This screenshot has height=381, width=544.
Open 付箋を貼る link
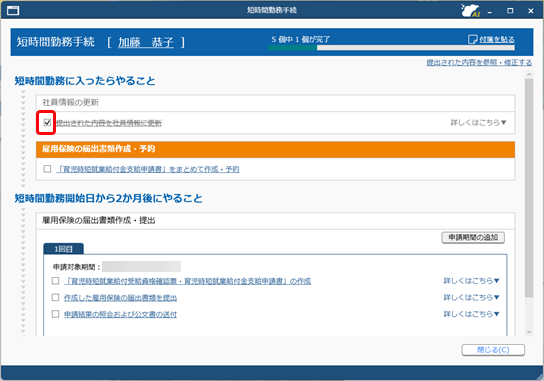(x=496, y=40)
